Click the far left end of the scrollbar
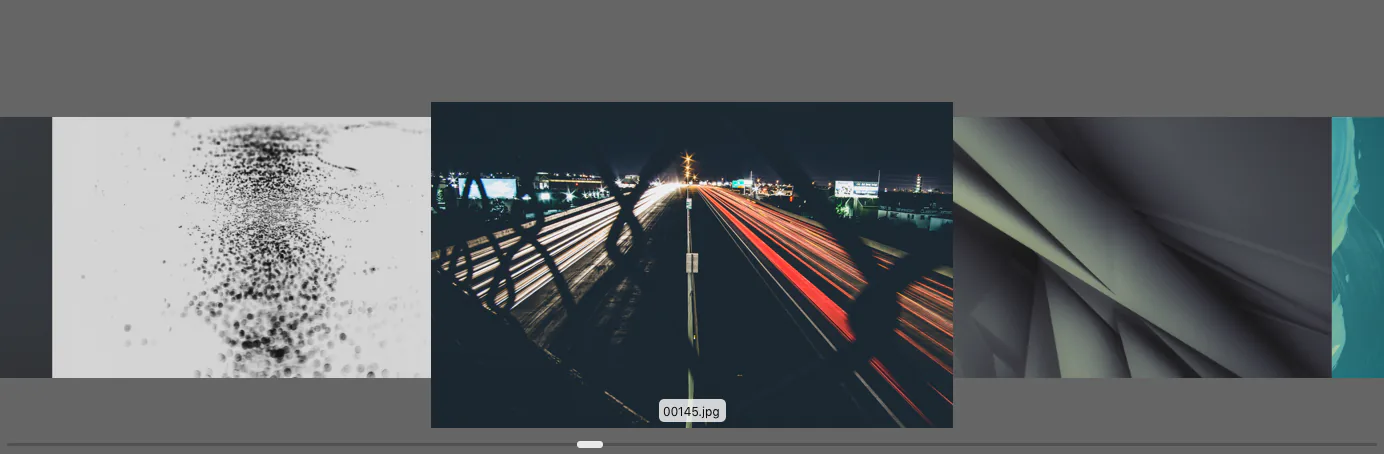The width and height of the screenshot is (1384, 454). coord(12,444)
